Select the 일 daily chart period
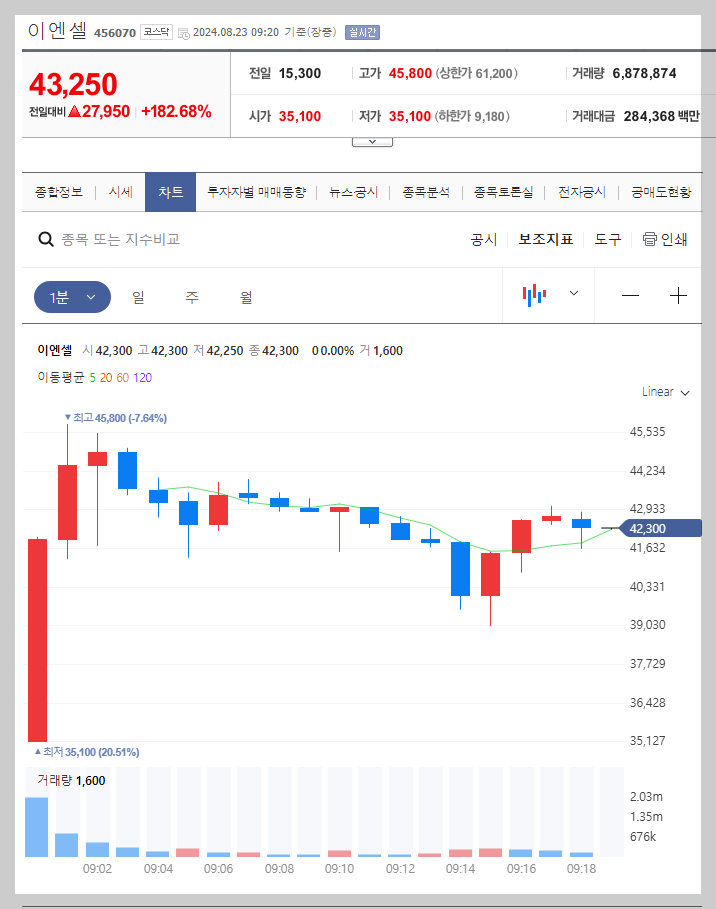Screen dimensions: 716x909 tap(137, 296)
